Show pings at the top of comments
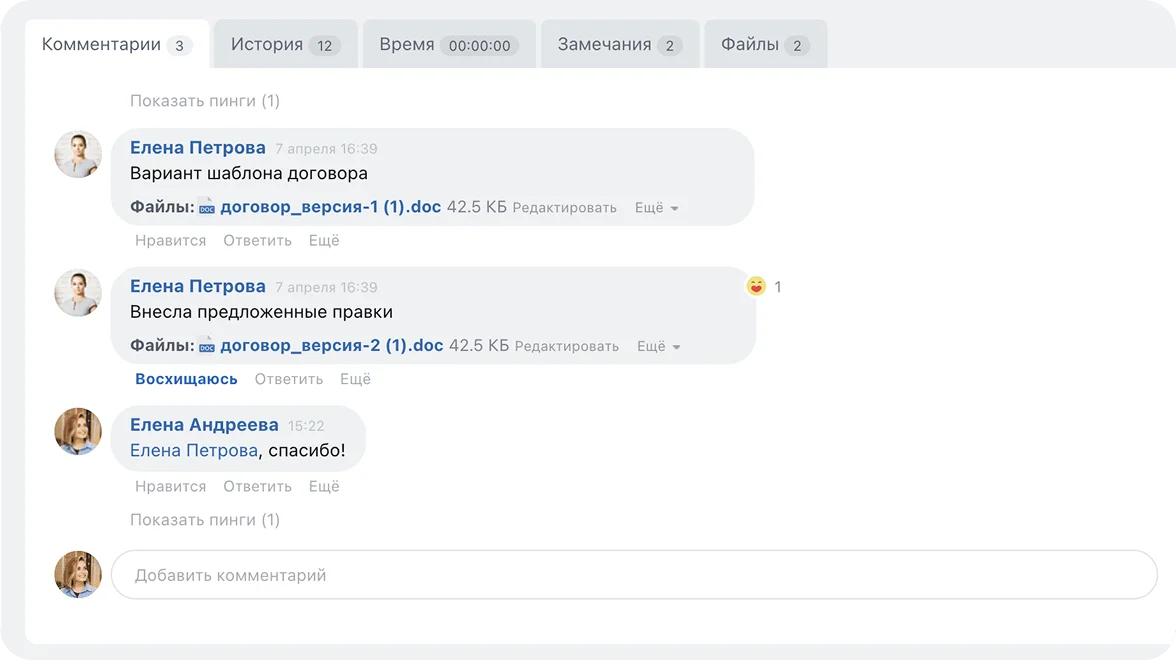 [x=205, y=101]
